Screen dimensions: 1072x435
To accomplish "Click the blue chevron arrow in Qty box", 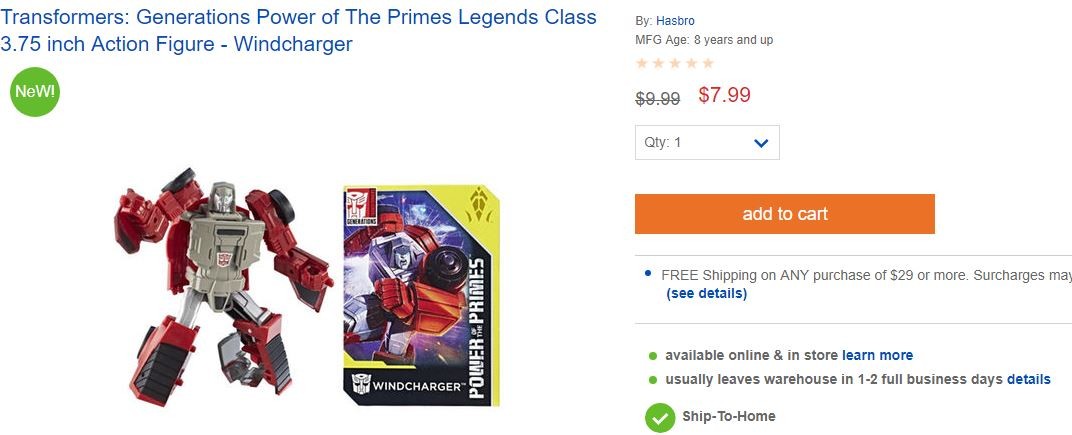I will point(760,143).
